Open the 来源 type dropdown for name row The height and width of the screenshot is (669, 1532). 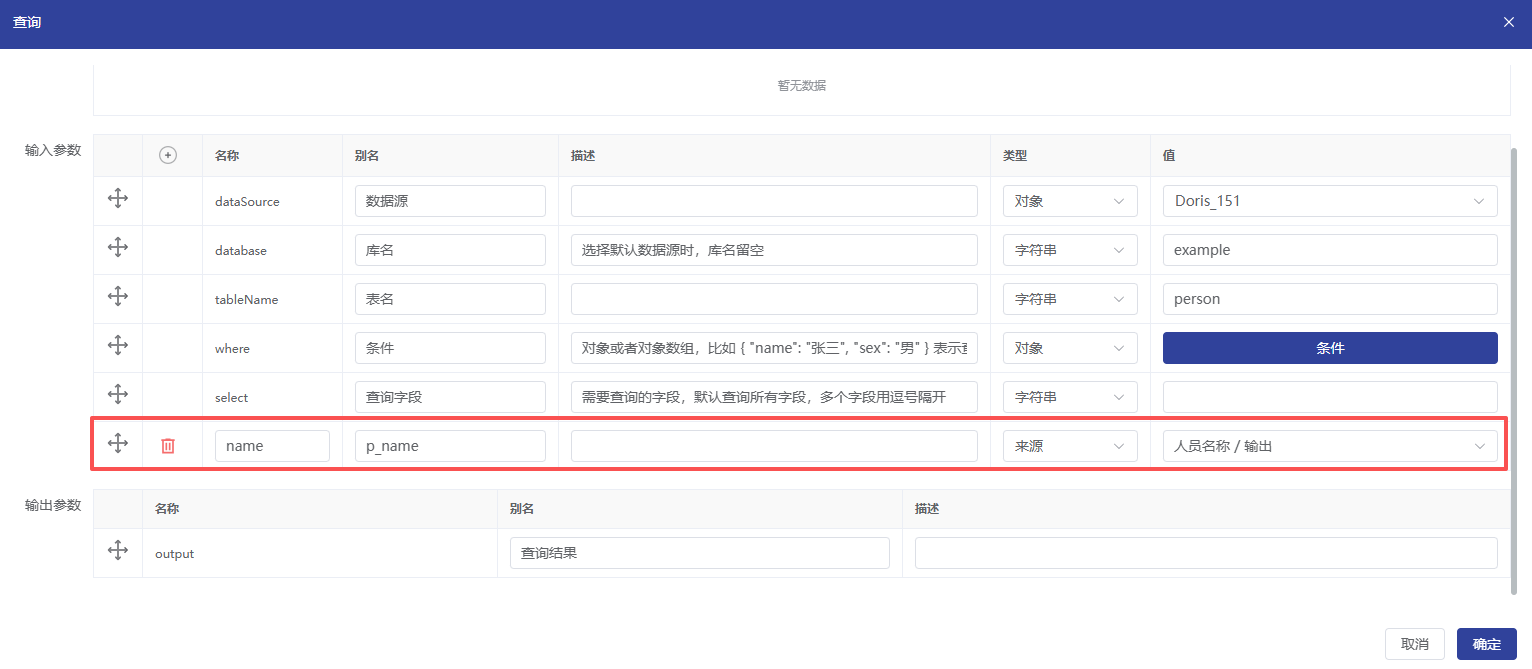click(x=1069, y=446)
